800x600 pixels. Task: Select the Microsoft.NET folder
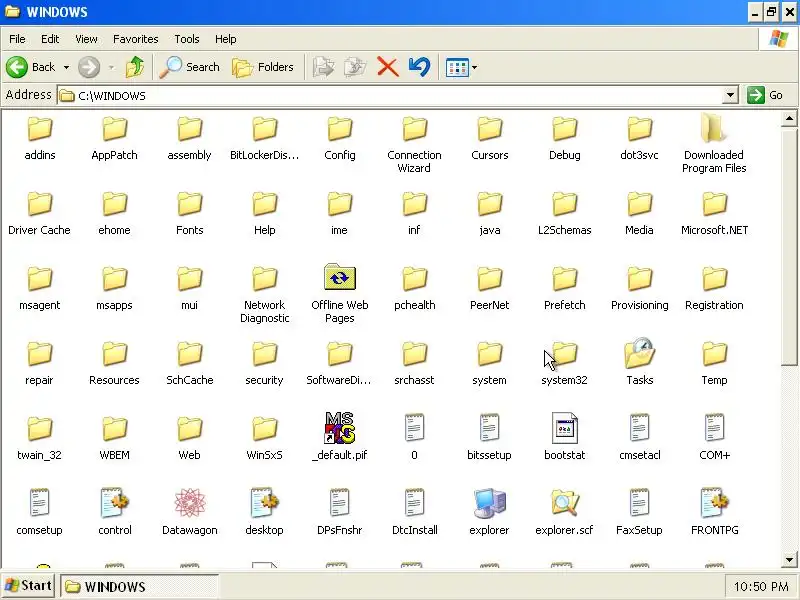(714, 213)
